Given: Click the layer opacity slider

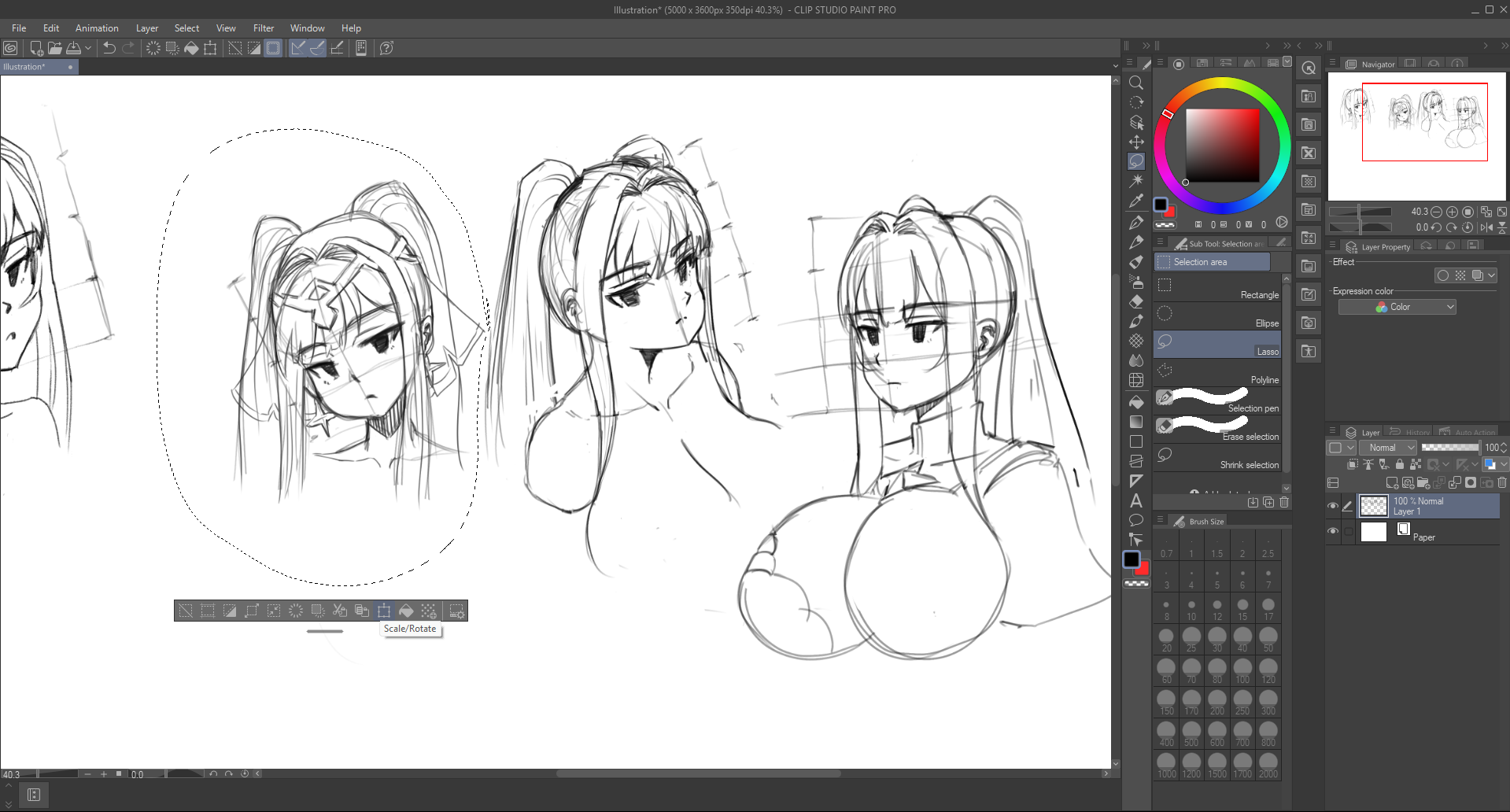Looking at the screenshot, I should [x=1450, y=448].
